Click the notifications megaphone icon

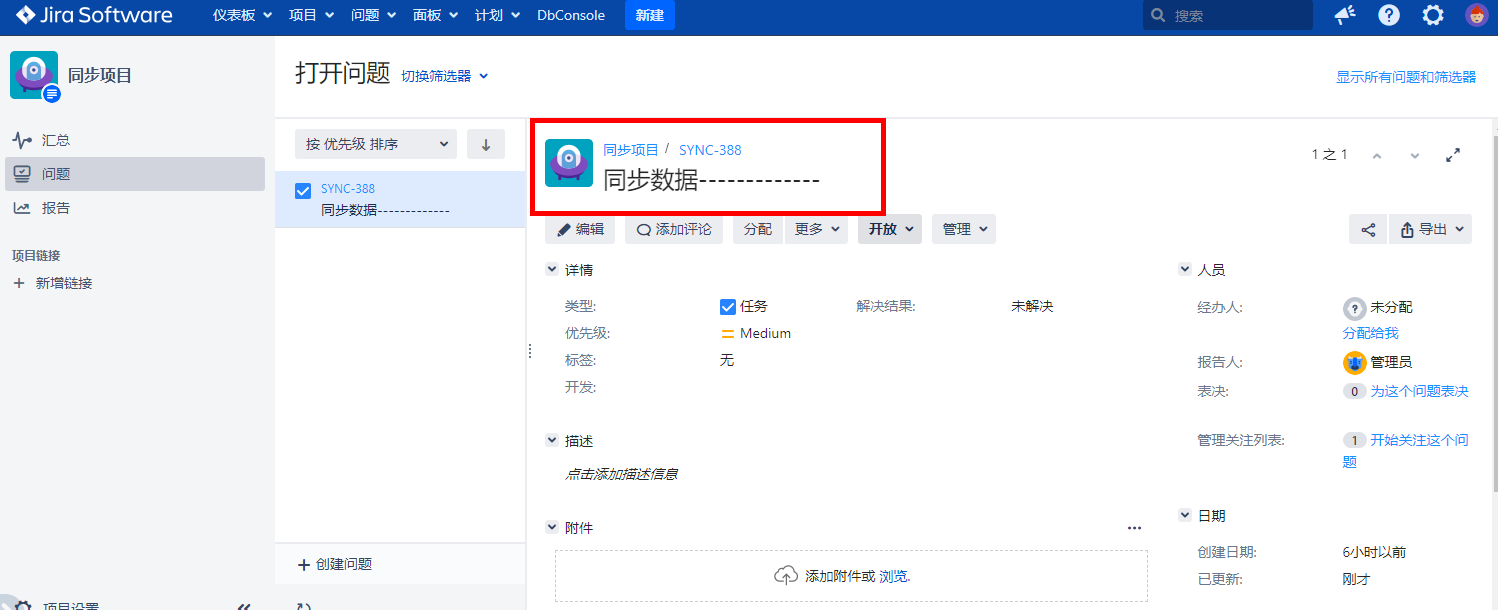1345,15
